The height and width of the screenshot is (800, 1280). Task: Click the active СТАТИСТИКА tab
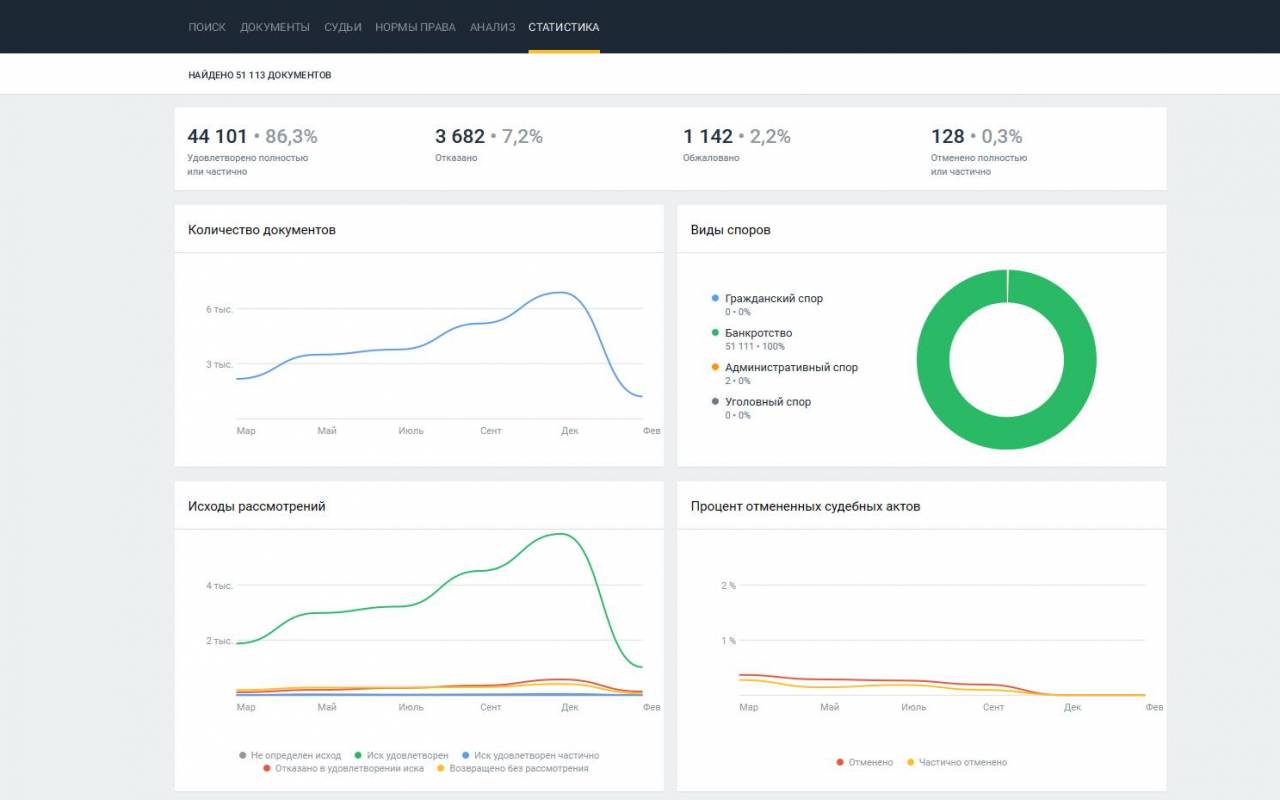pos(564,27)
